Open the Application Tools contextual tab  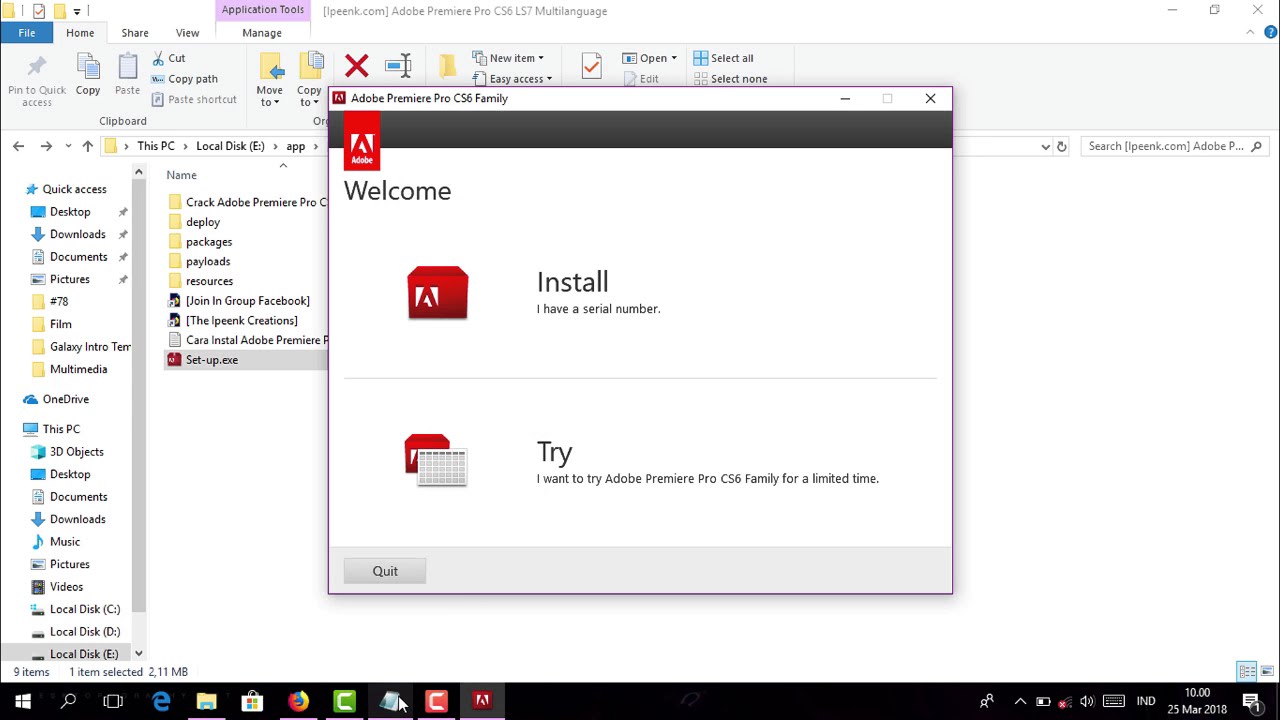click(263, 10)
